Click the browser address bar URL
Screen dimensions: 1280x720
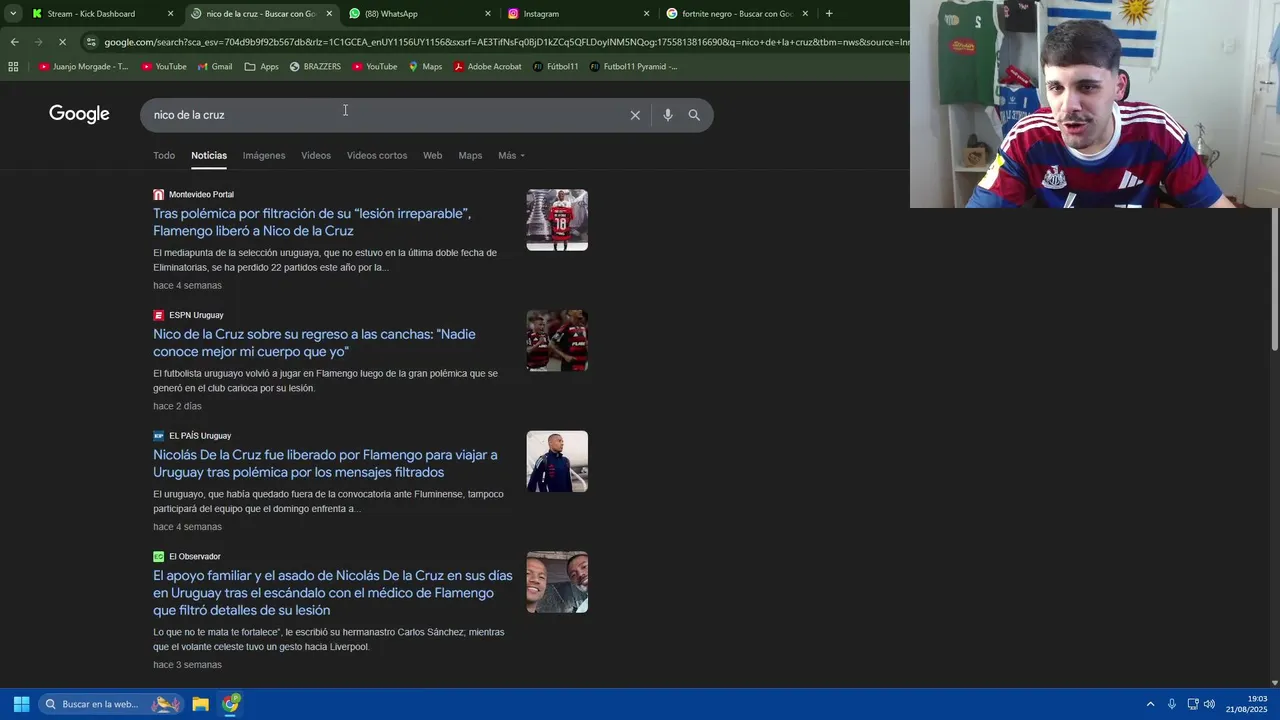click(505, 42)
